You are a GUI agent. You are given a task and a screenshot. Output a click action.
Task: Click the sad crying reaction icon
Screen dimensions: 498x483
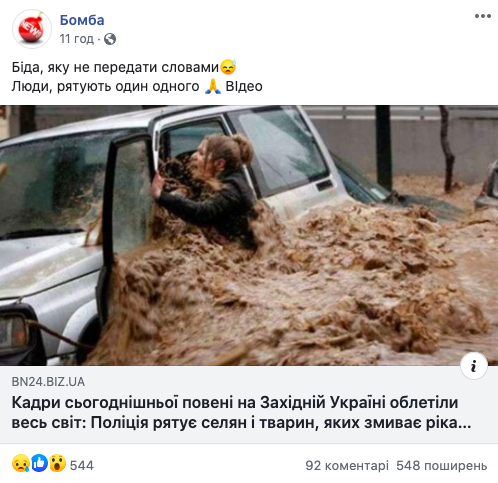21,463
